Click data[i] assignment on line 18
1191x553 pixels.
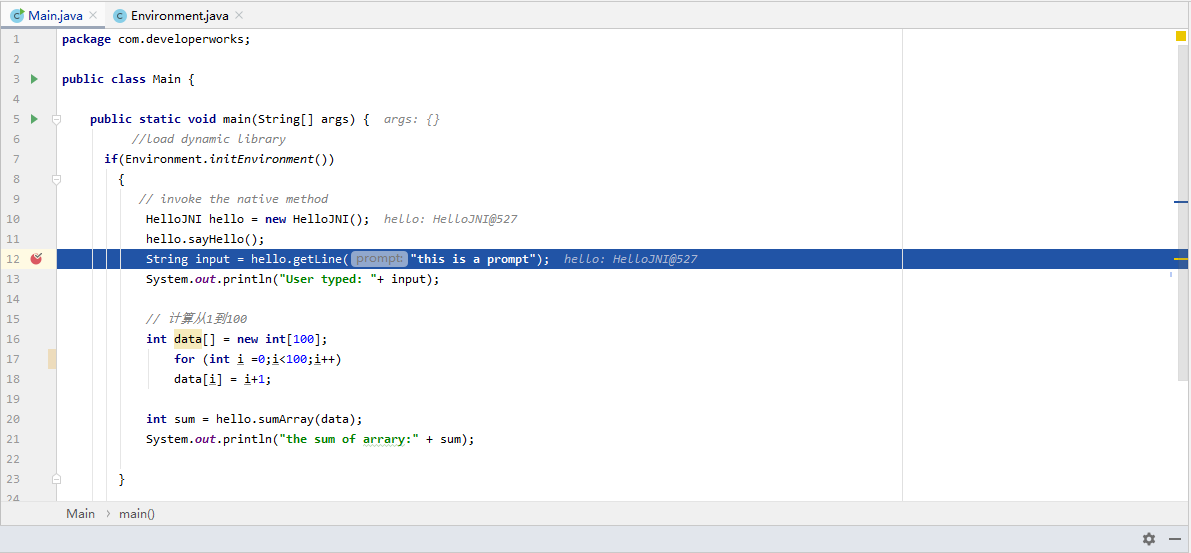(x=222, y=379)
